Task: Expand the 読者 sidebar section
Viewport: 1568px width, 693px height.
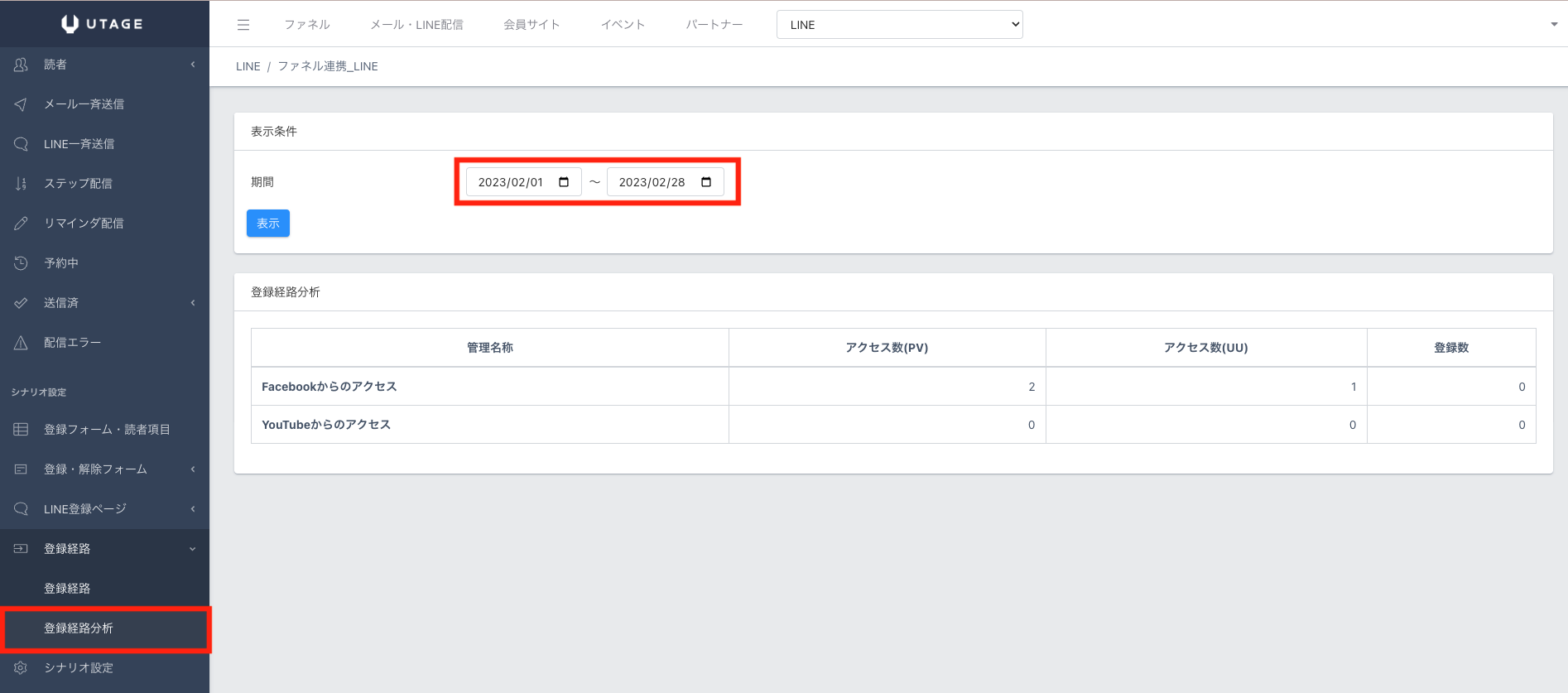Action: (x=104, y=65)
